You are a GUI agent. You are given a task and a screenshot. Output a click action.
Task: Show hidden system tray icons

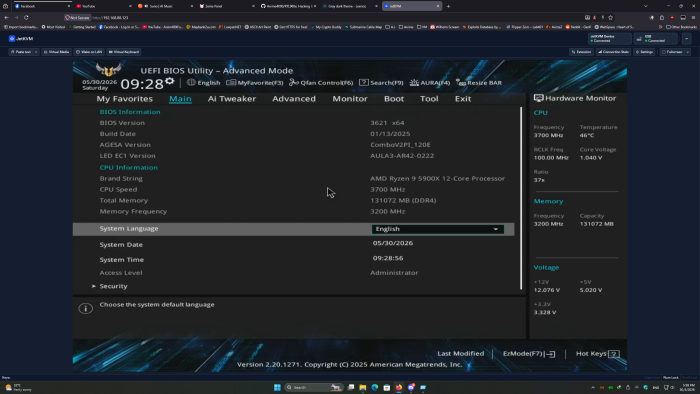point(593,387)
